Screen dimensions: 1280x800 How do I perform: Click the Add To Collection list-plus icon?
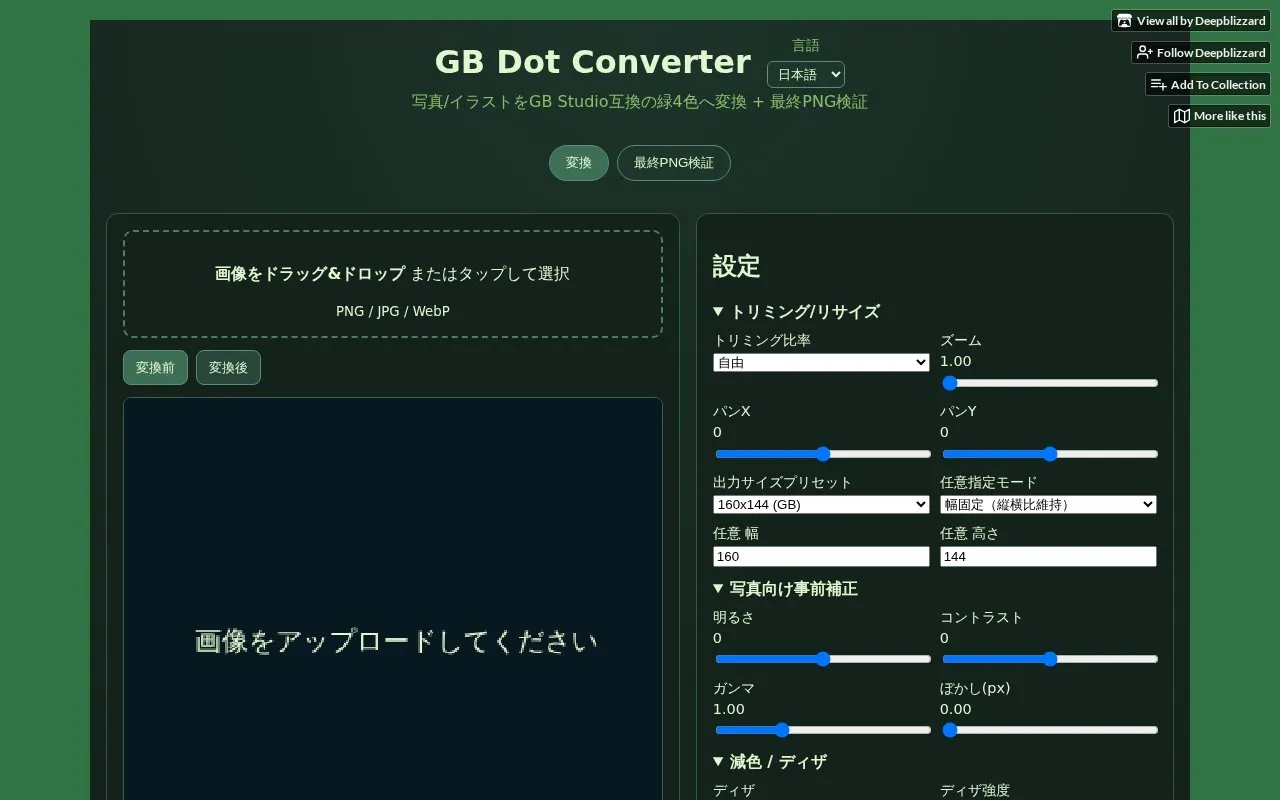pos(1159,85)
